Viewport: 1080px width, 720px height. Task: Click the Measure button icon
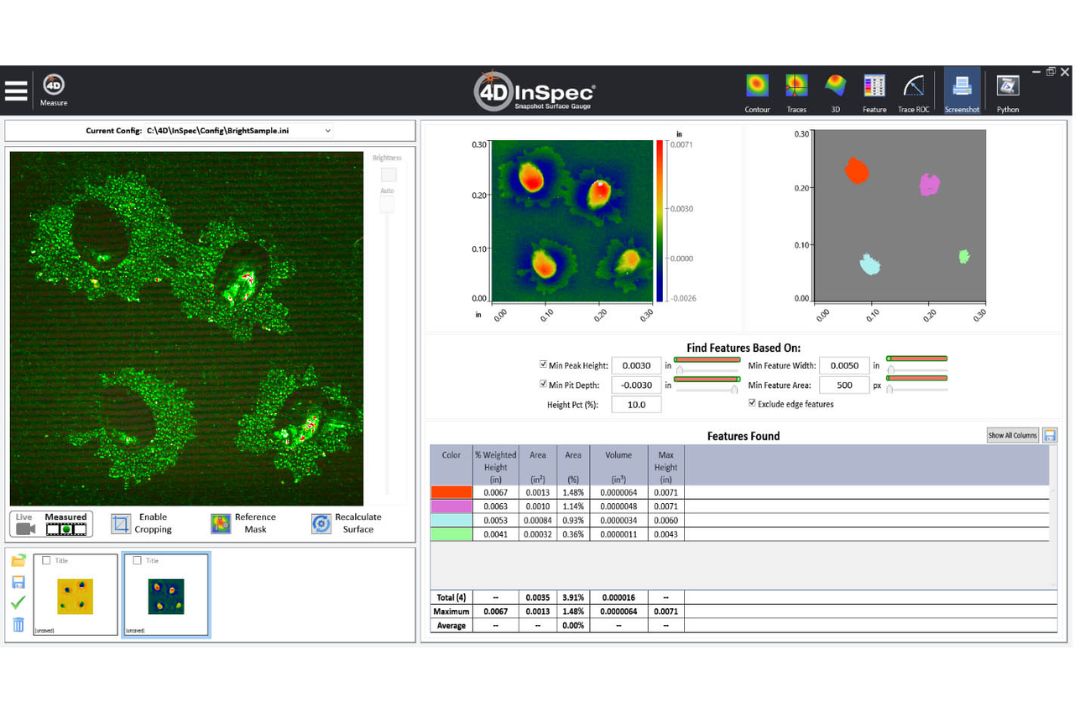click(54, 87)
